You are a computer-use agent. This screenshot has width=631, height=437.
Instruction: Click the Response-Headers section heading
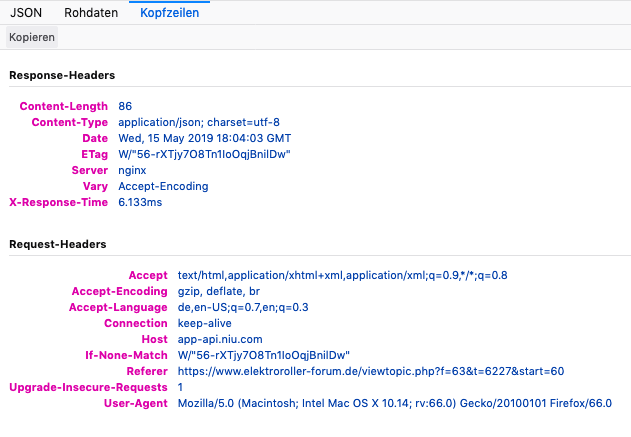point(62,75)
